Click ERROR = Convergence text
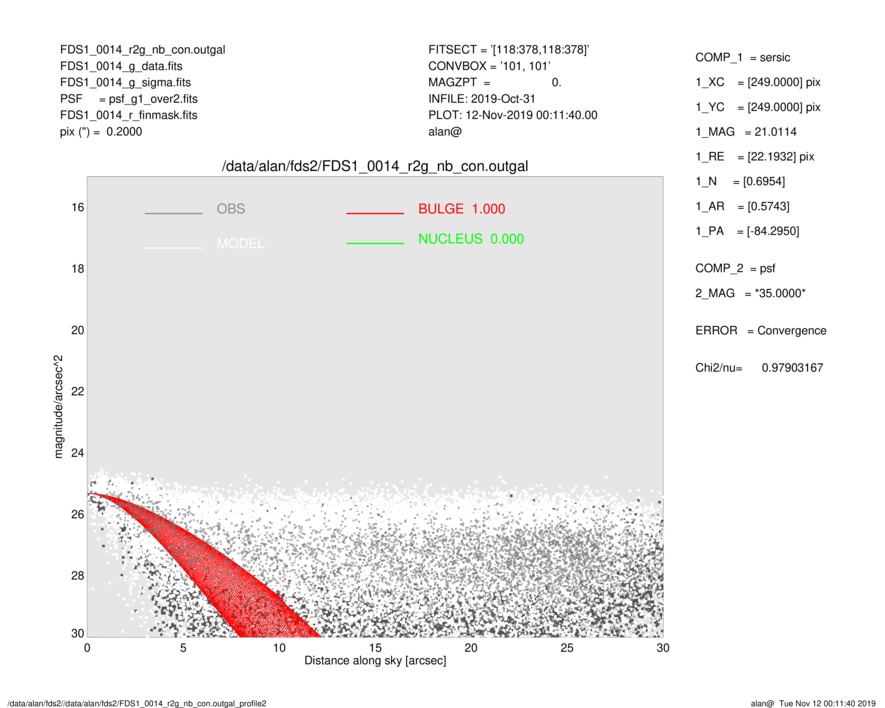This screenshot has height=708, width=885. tap(760, 331)
